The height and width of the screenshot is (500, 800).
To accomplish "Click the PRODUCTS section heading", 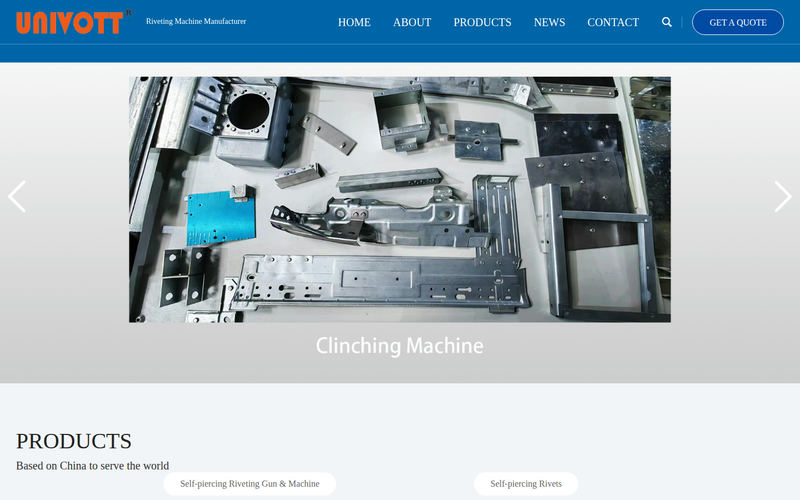I will coord(74,441).
